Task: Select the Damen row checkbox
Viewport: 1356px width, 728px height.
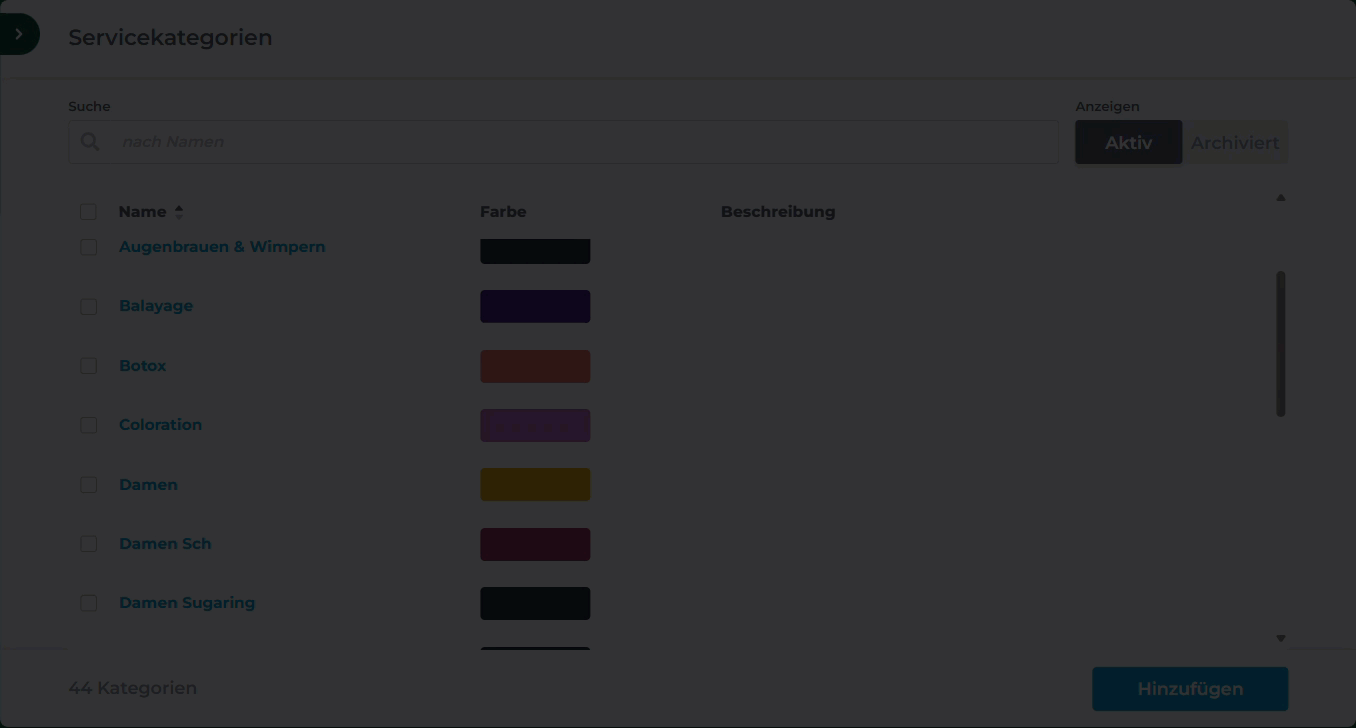Action: coord(89,485)
